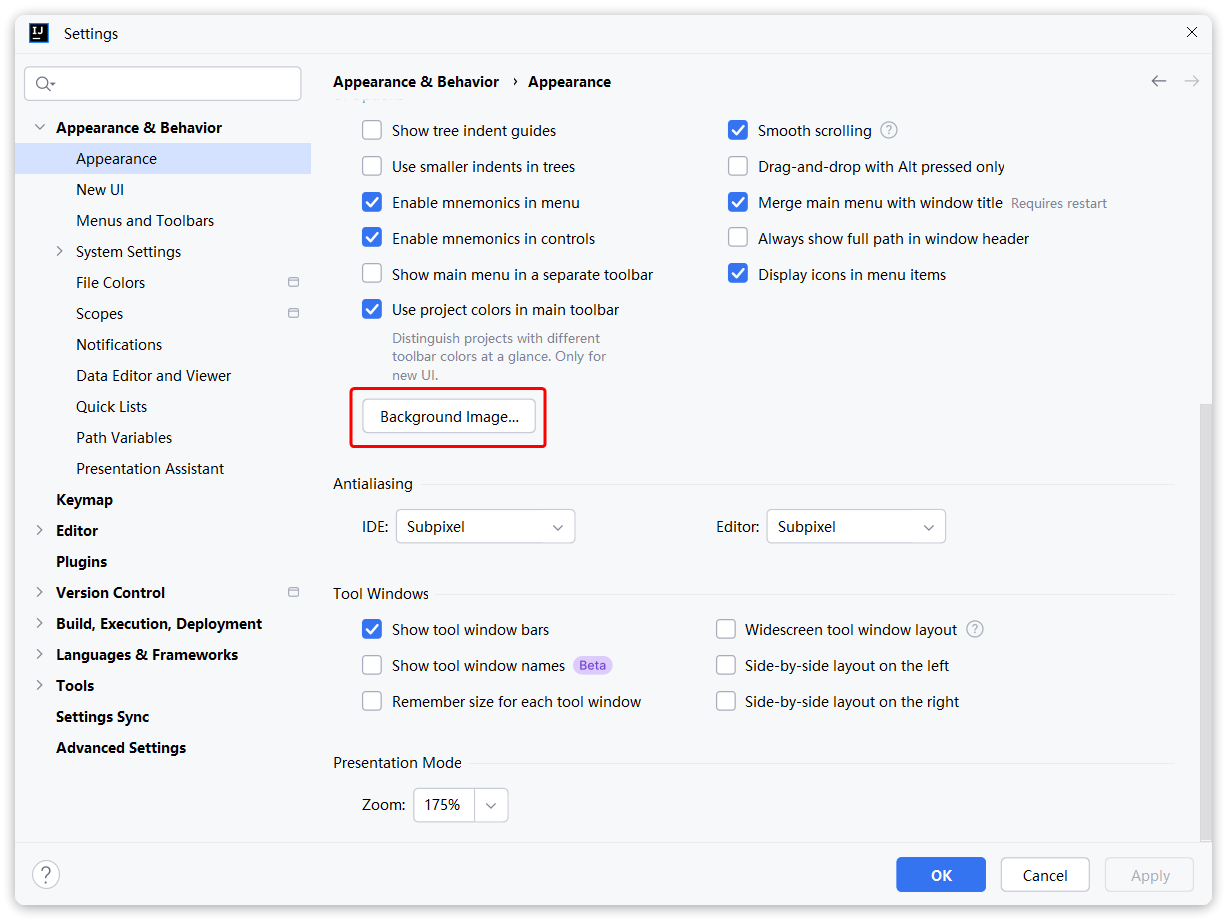Image resolution: width=1227 pixels, height=922 pixels.
Task: Click the search magnifier icon
Action: (x=44, y=84)
